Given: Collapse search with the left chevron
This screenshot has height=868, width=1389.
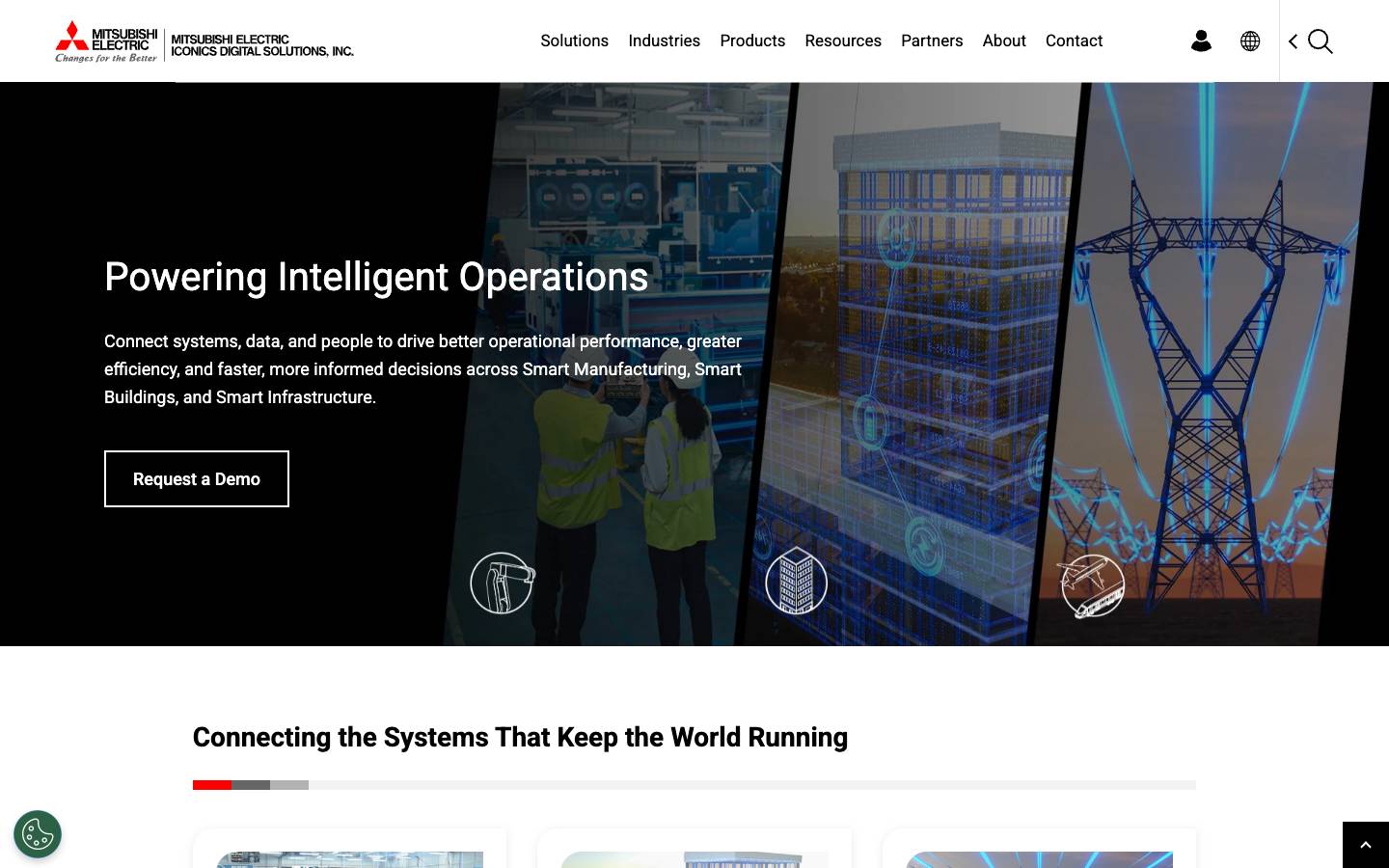Looking at the screenshot, I should click(1294, 41).
